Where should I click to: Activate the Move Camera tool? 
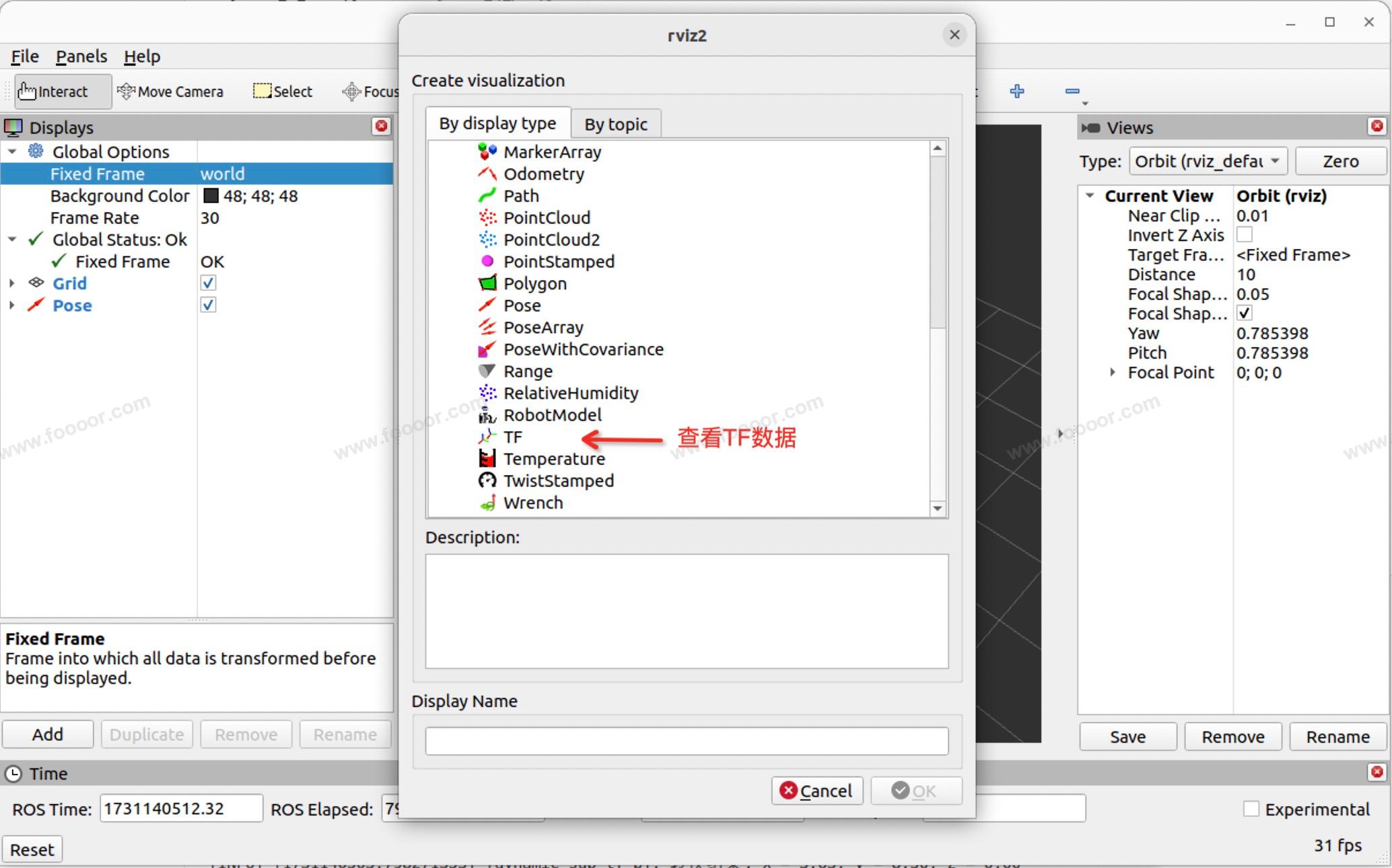170,92
